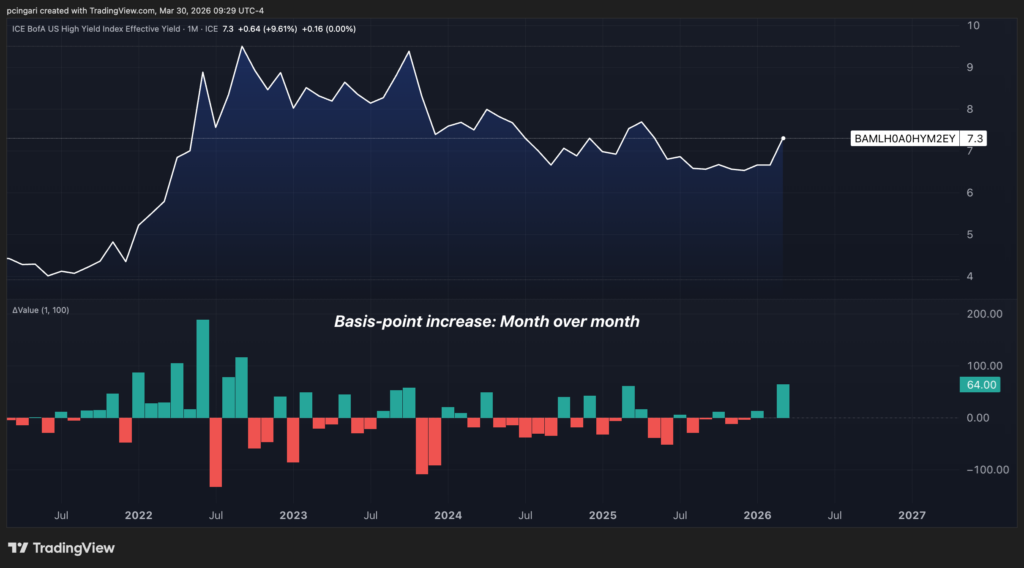The width and height of the screenshot is (1024, 568).
Task: Select the 2024 time axis label
Action: tap(447, 516)
